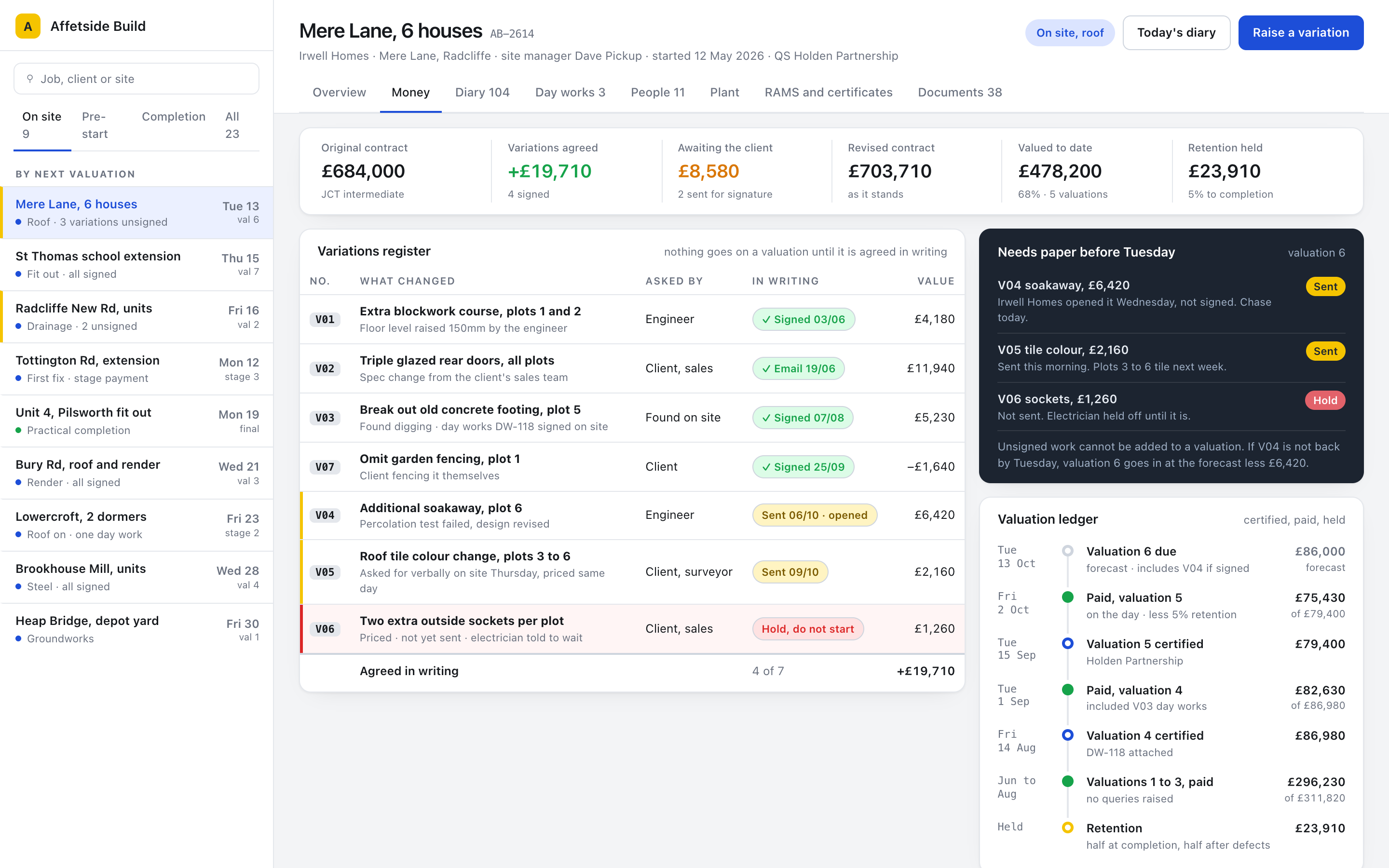Image resolution: width=1389 pixels, height=868 pixels.
Task: Open the Plant tab
Action: pyautogui.click(x=724, y=93)
